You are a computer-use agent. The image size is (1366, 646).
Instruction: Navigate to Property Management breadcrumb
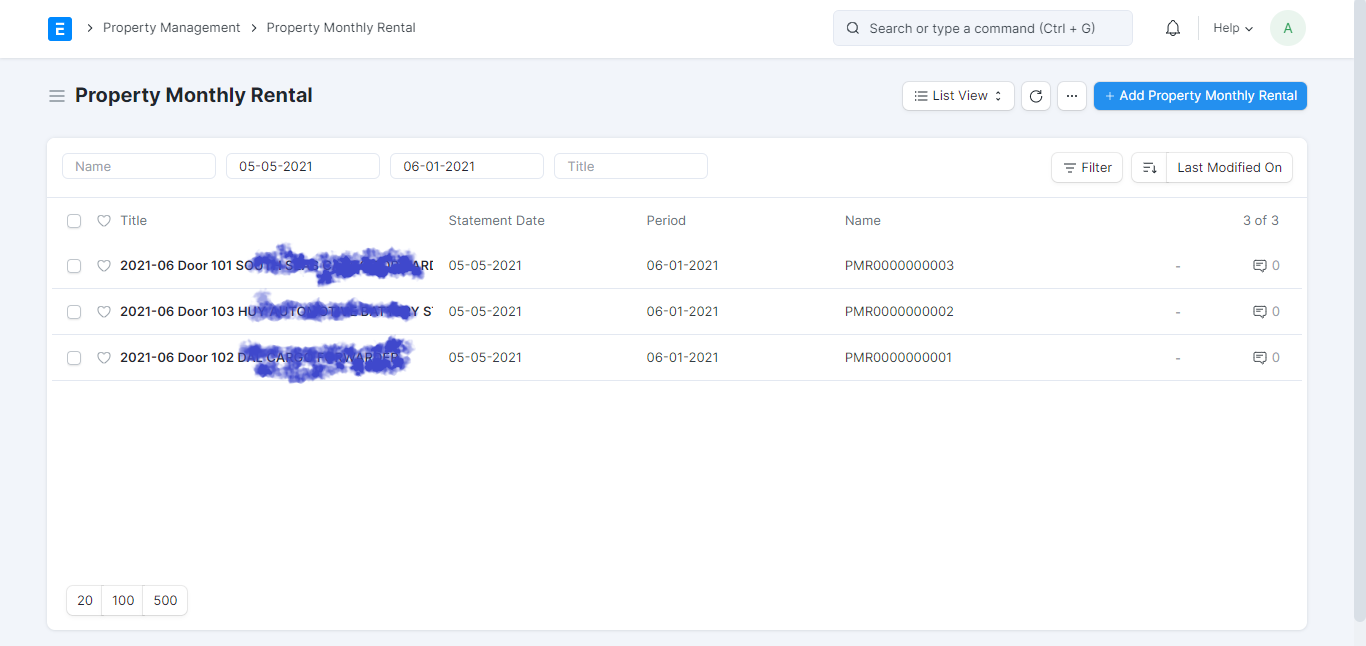(x=171, y=27)
